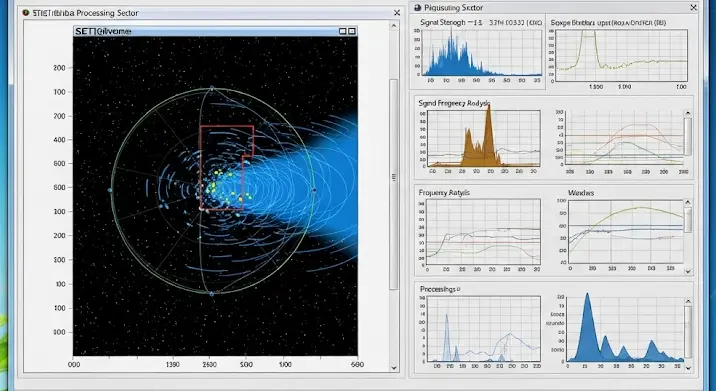Click inside the red selection rectangle
This screenshot has height=391, width=716.
click(x=221, y=168)
